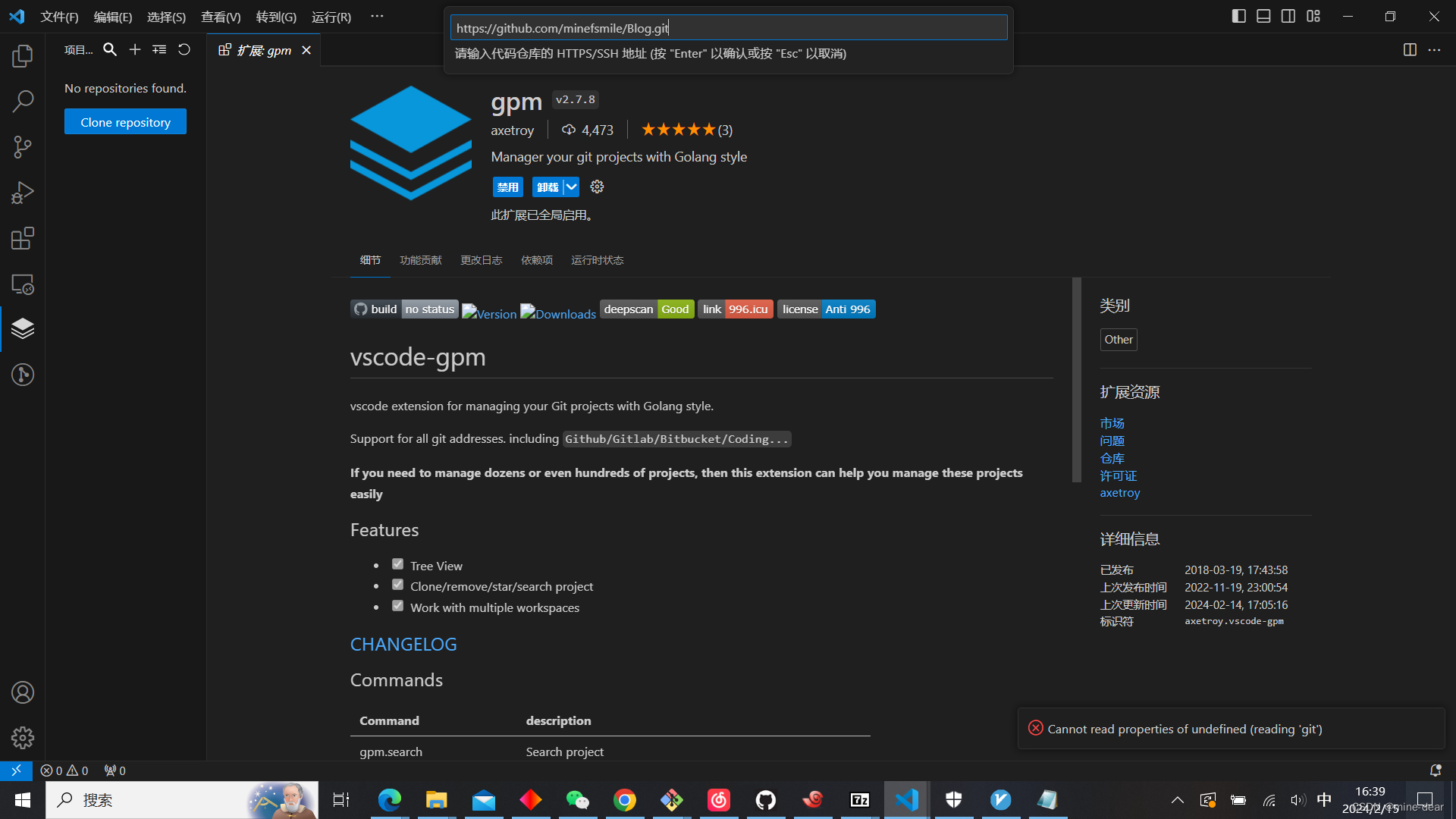This screenshot has height=819, width=1456.
Task: Open the Explorer files icon
Action: tap(23, 55)
